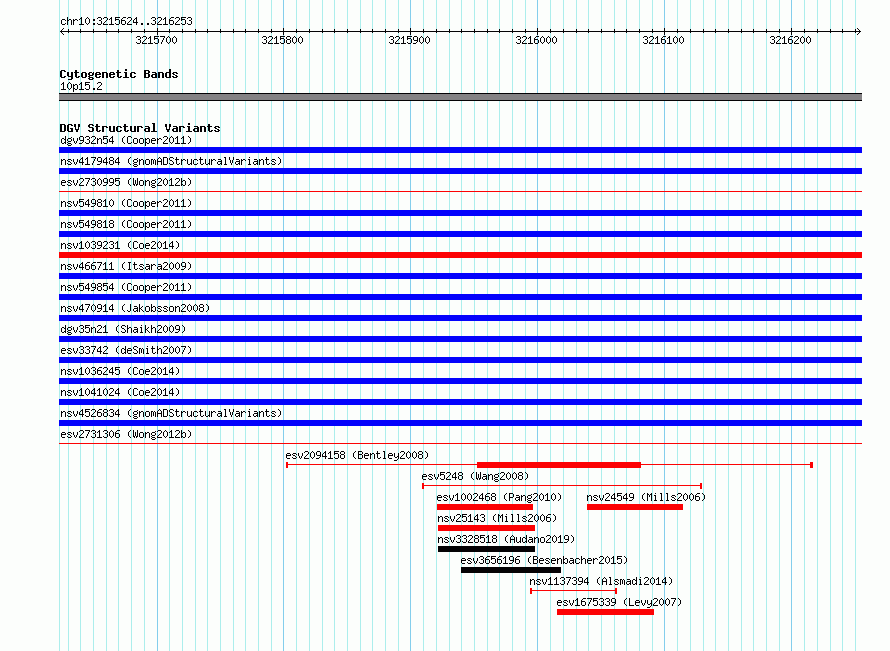Open variant esv3656196 (Besenbacher2015)
Image resolution: width=890 pixels, height=651 pixels.
point(544,560)
